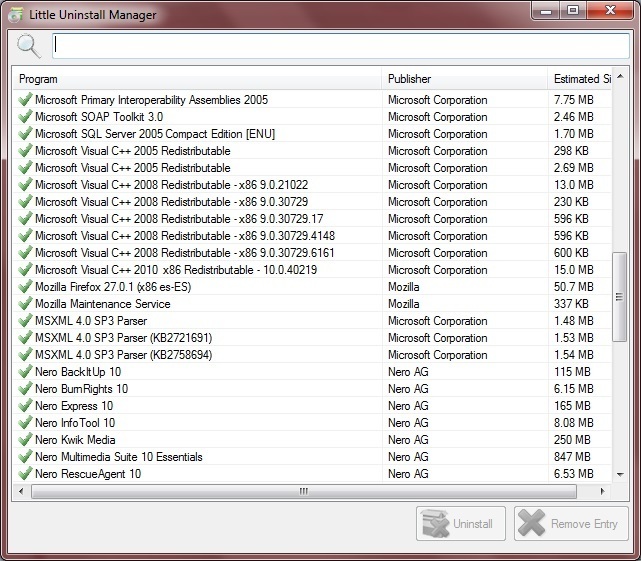This screenshot has height=561, width=641.
Task: Click the 2.69 MB size value
Action: pyautogui.click(x=574, y=168)
